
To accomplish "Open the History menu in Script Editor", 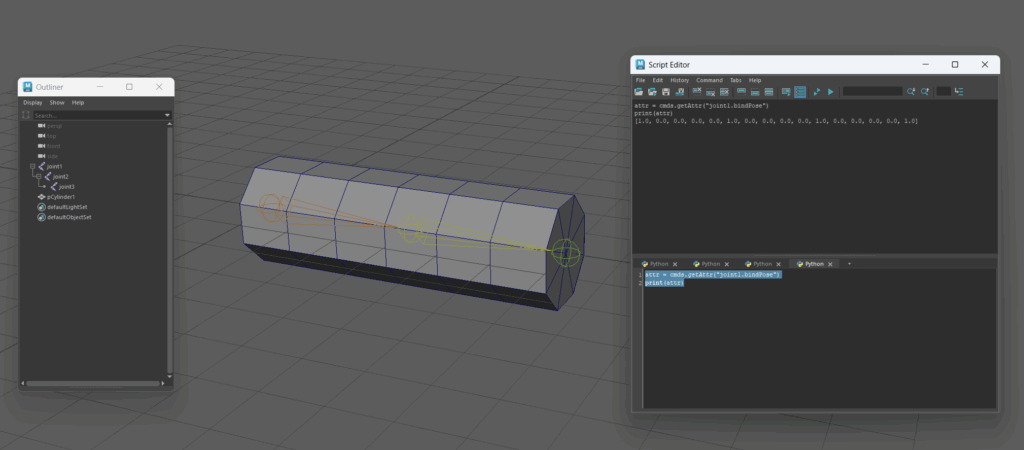I will (x=679, y=80).
